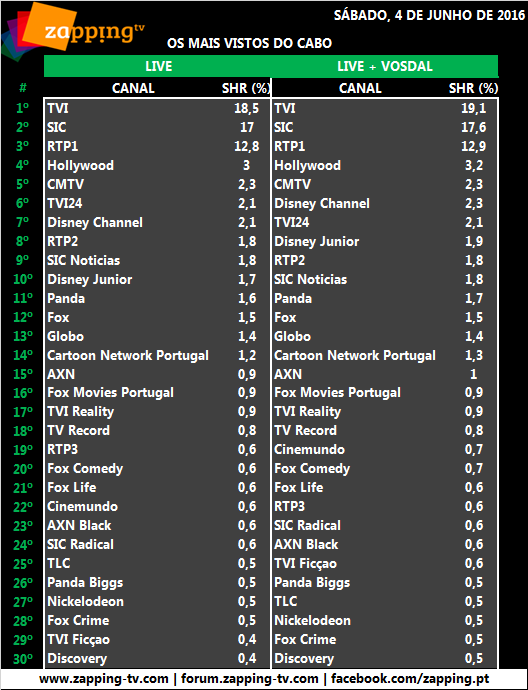Click the share value 1,2
This screenshot has height=690, width=528.
tap(247, 355)
